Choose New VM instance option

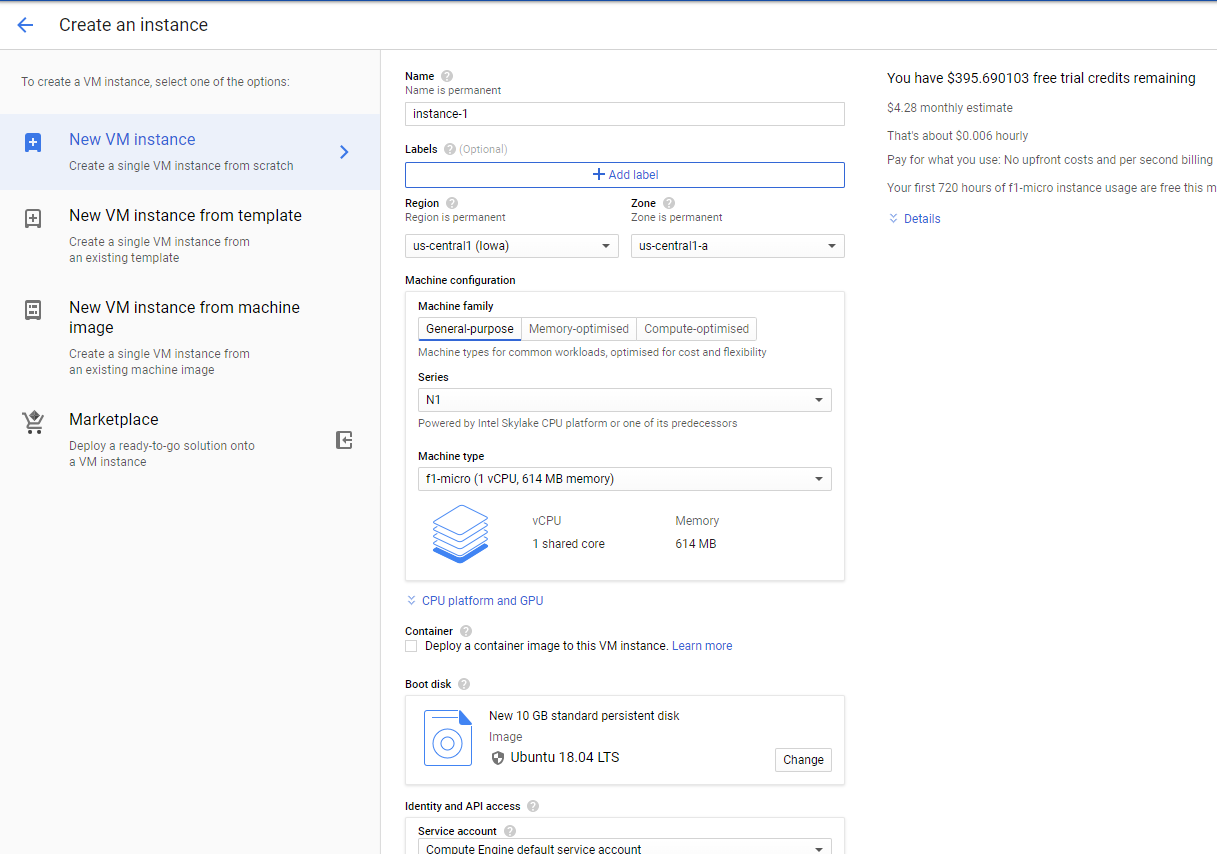[x=190, y=152]
